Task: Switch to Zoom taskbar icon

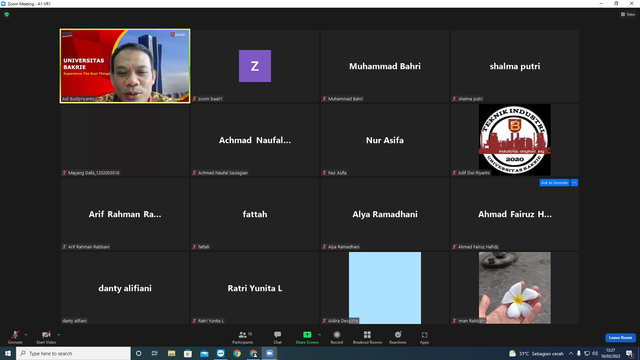Action: click(269, 353)
